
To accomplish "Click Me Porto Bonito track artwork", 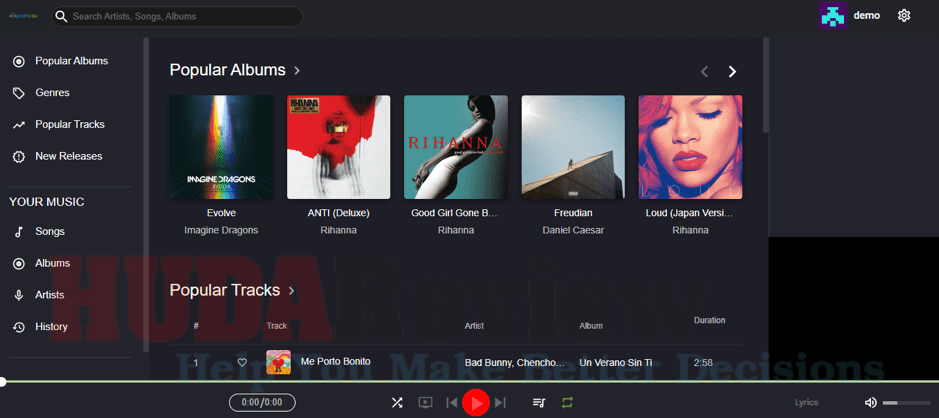I will click(278, 362).
